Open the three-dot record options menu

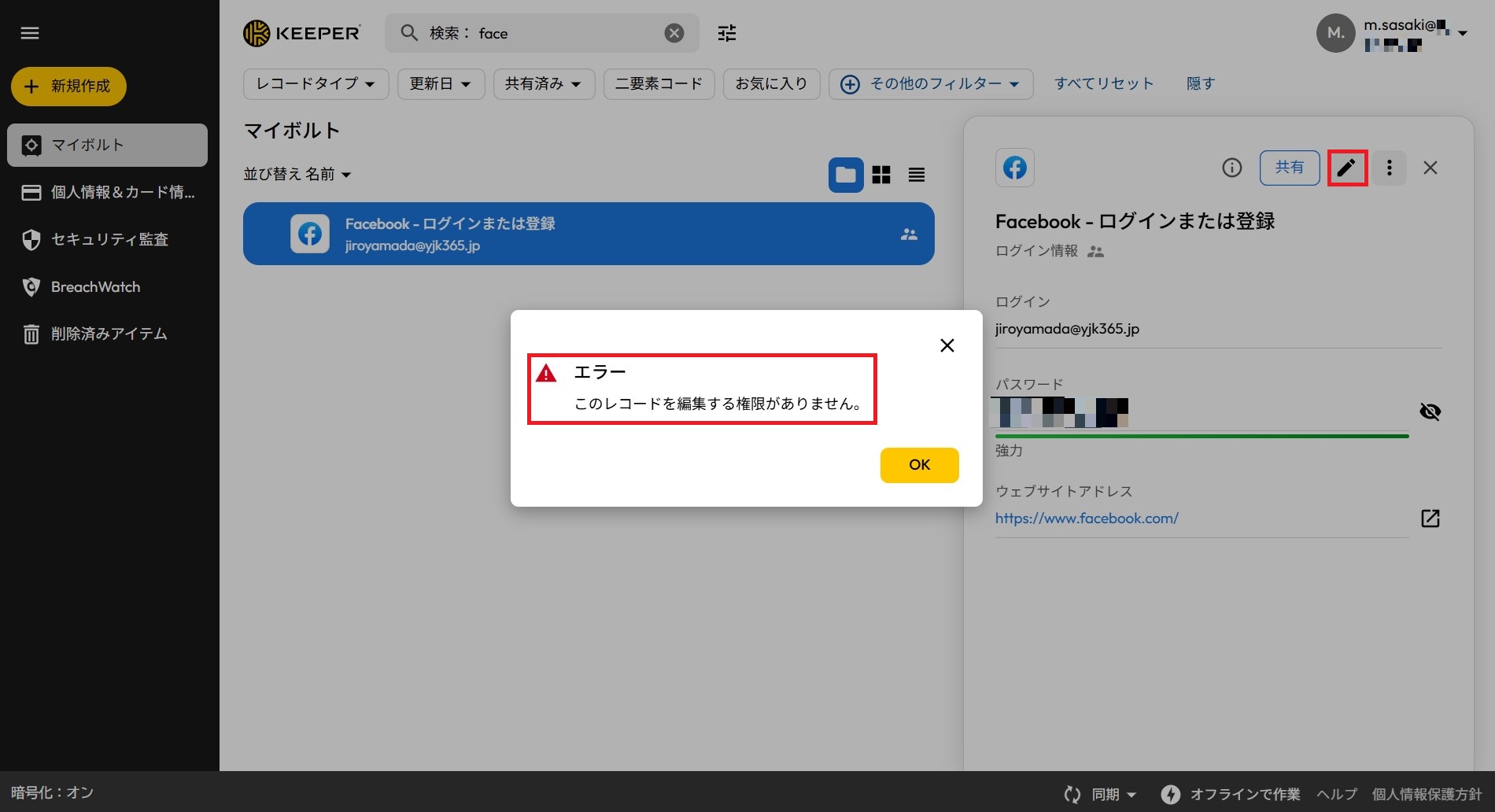(1389, 168)
